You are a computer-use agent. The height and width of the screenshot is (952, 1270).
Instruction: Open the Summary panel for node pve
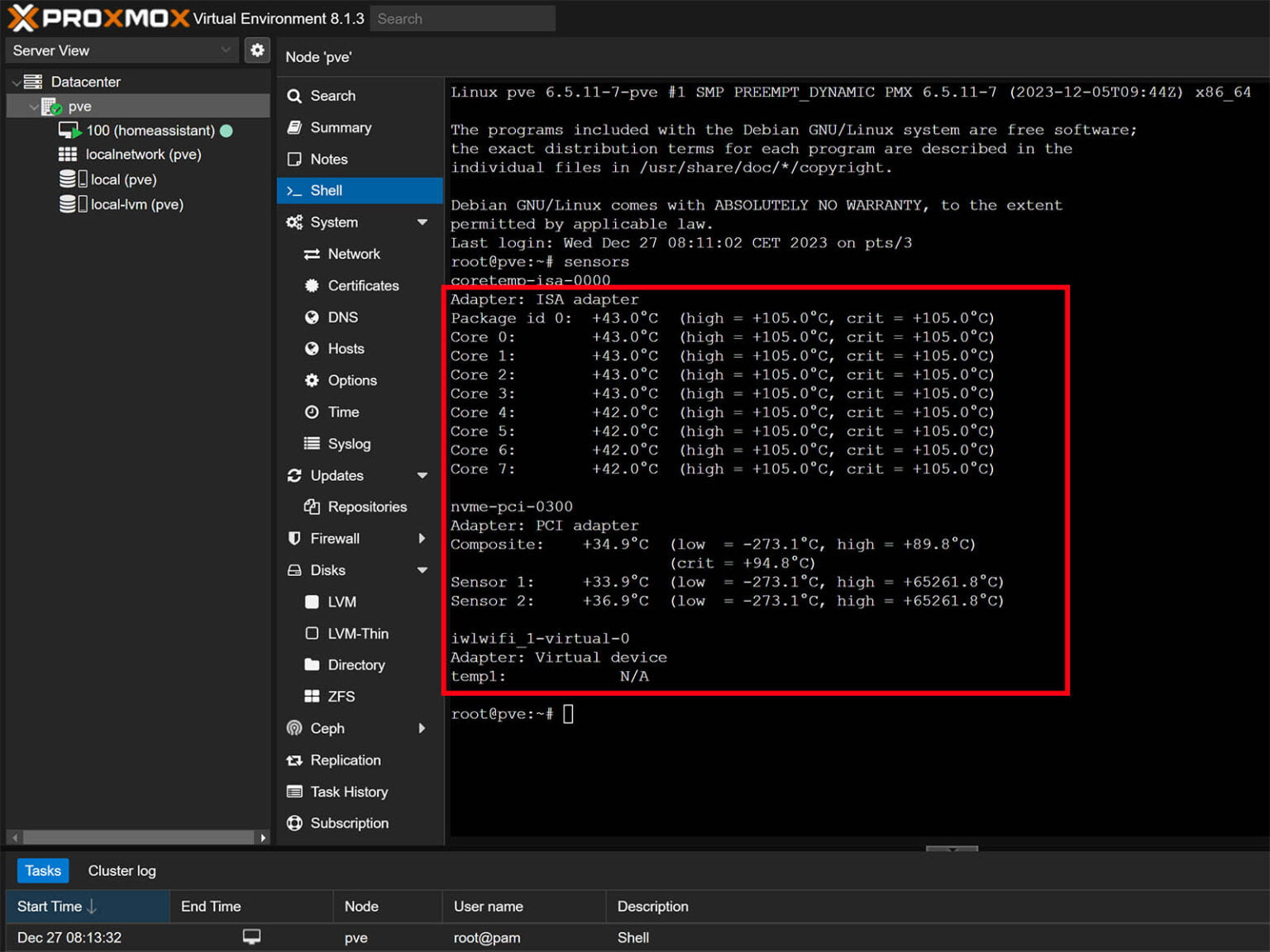click(x=339, y=127)
